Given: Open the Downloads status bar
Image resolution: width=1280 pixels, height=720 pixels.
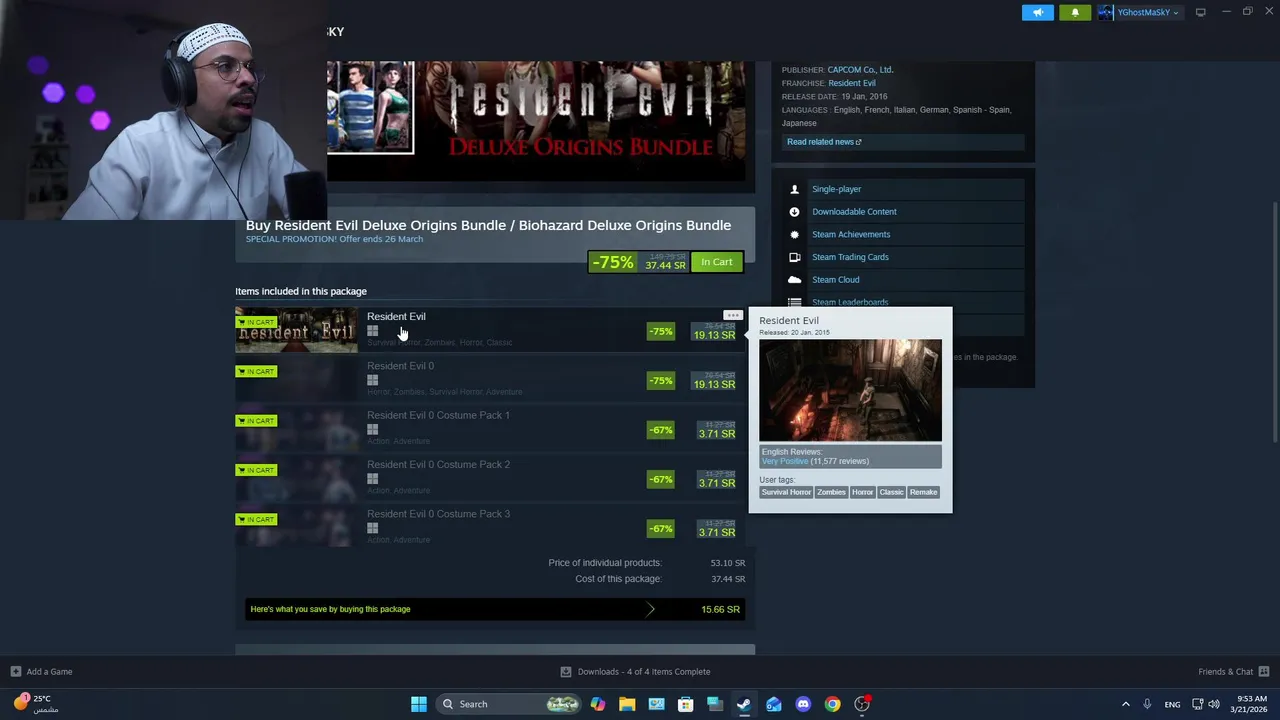Looking at the screenshot, I should (x=635, y=672).
